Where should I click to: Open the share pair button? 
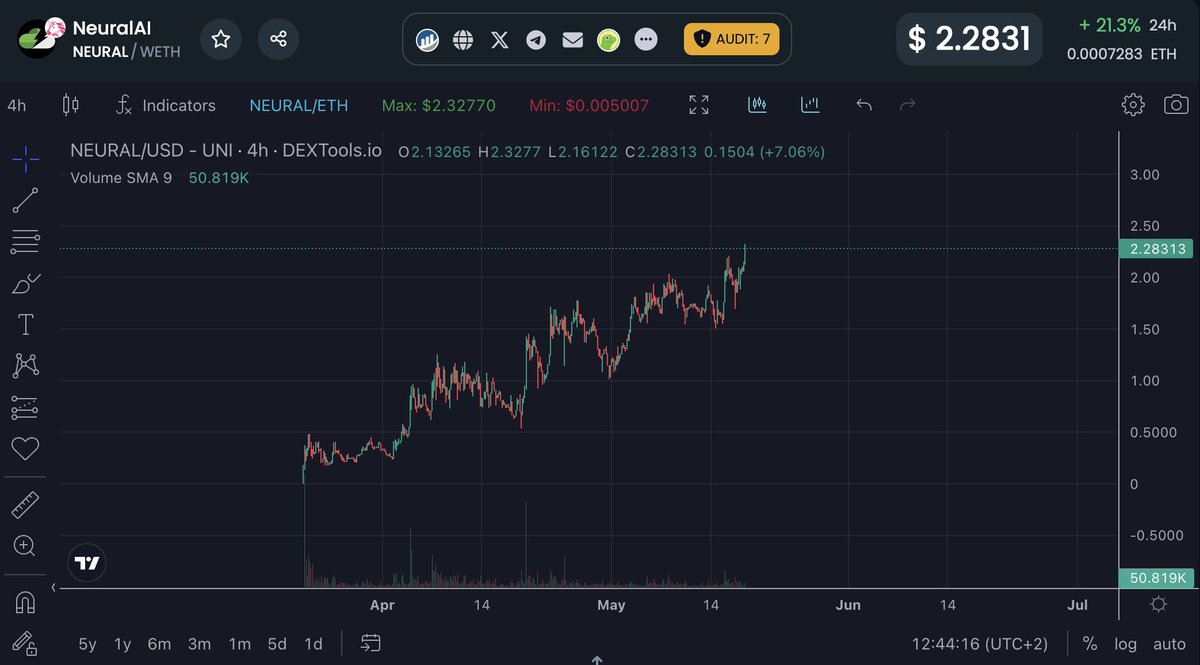pos(278,39)
